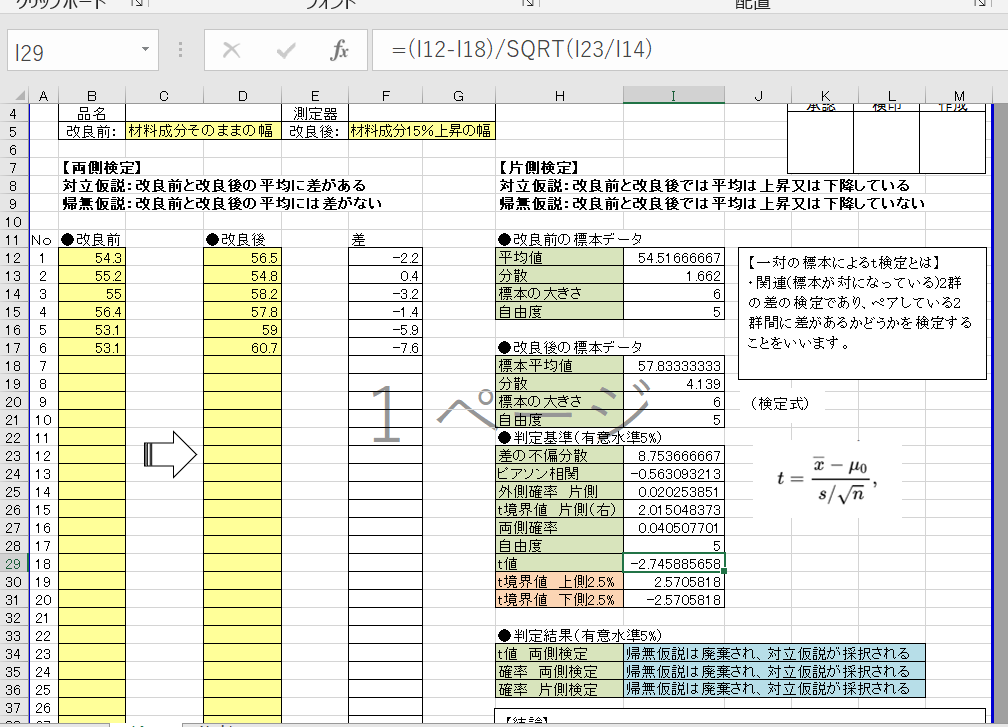
Task: Click cell containing 56.4 in 改良前 column
Action: pyautogui.click(x=92, y=312)
